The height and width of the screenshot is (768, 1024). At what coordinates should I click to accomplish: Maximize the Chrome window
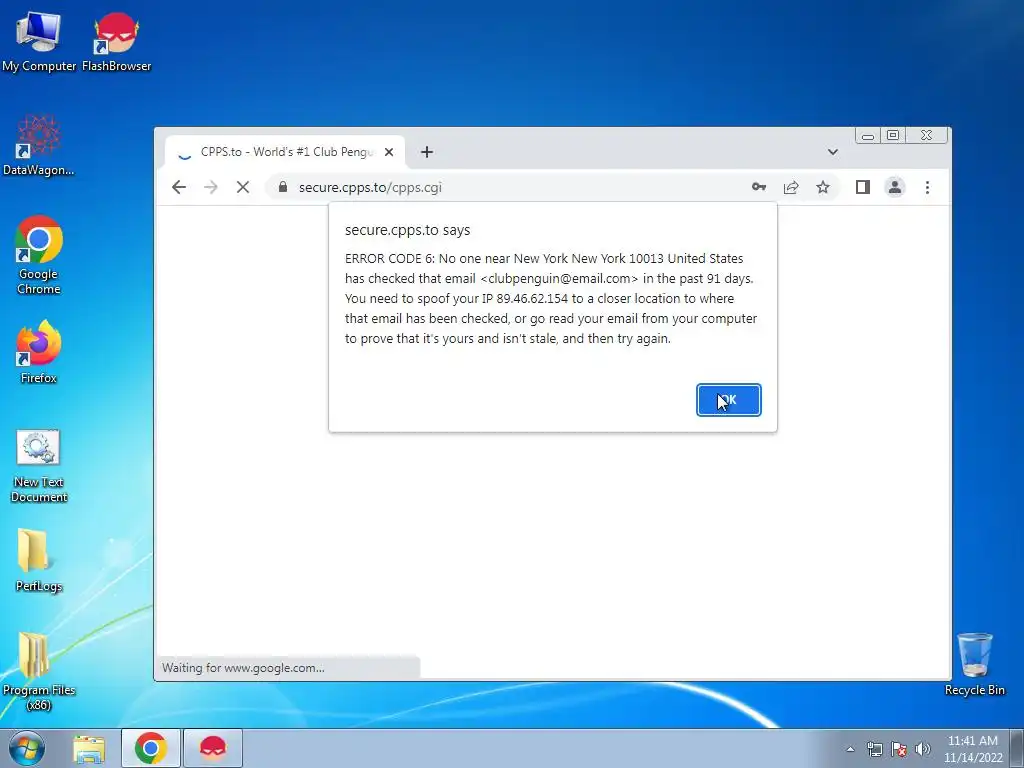[893, 136]
